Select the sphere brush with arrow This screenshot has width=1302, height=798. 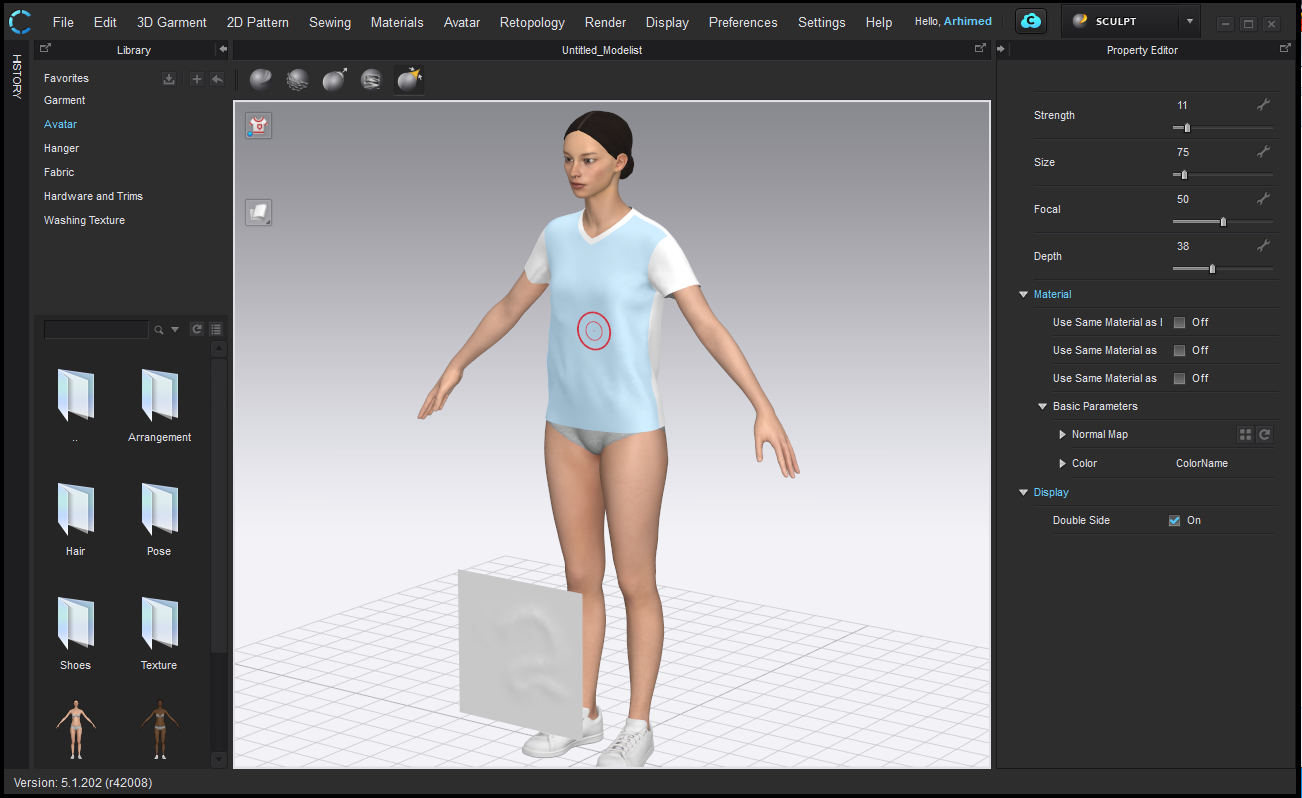coord(334,80)
